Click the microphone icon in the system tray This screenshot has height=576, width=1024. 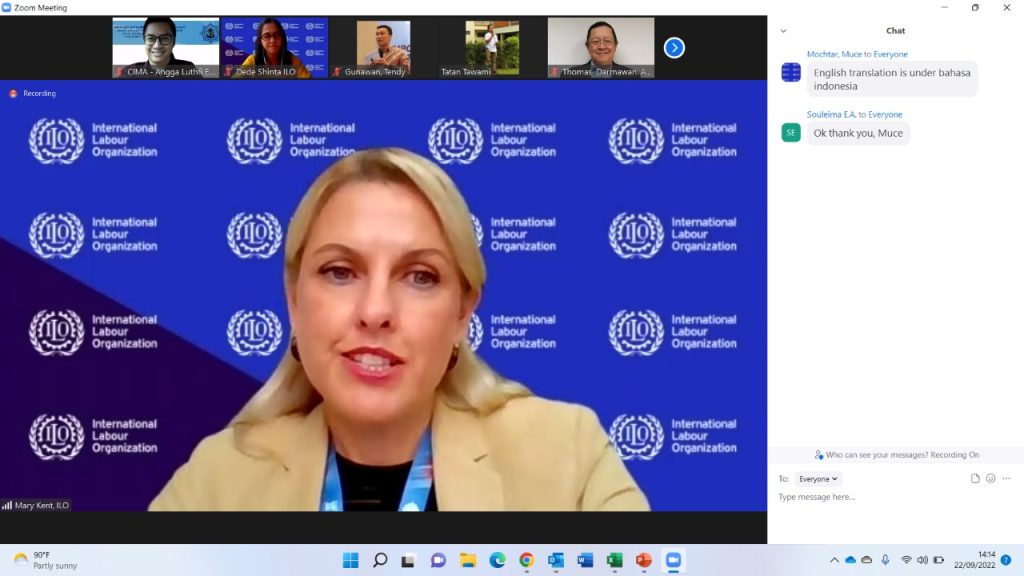[885, 560]
